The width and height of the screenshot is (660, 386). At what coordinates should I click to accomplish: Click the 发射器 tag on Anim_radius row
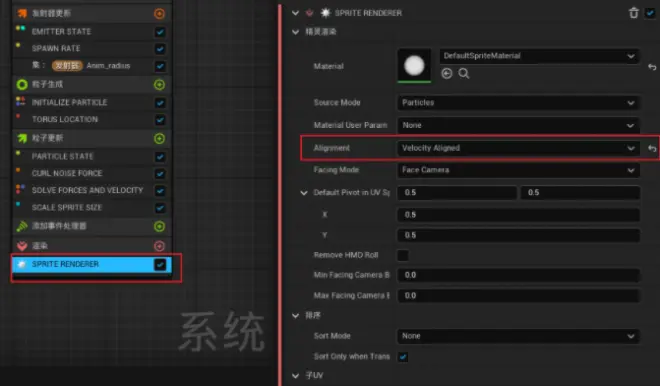67,66
